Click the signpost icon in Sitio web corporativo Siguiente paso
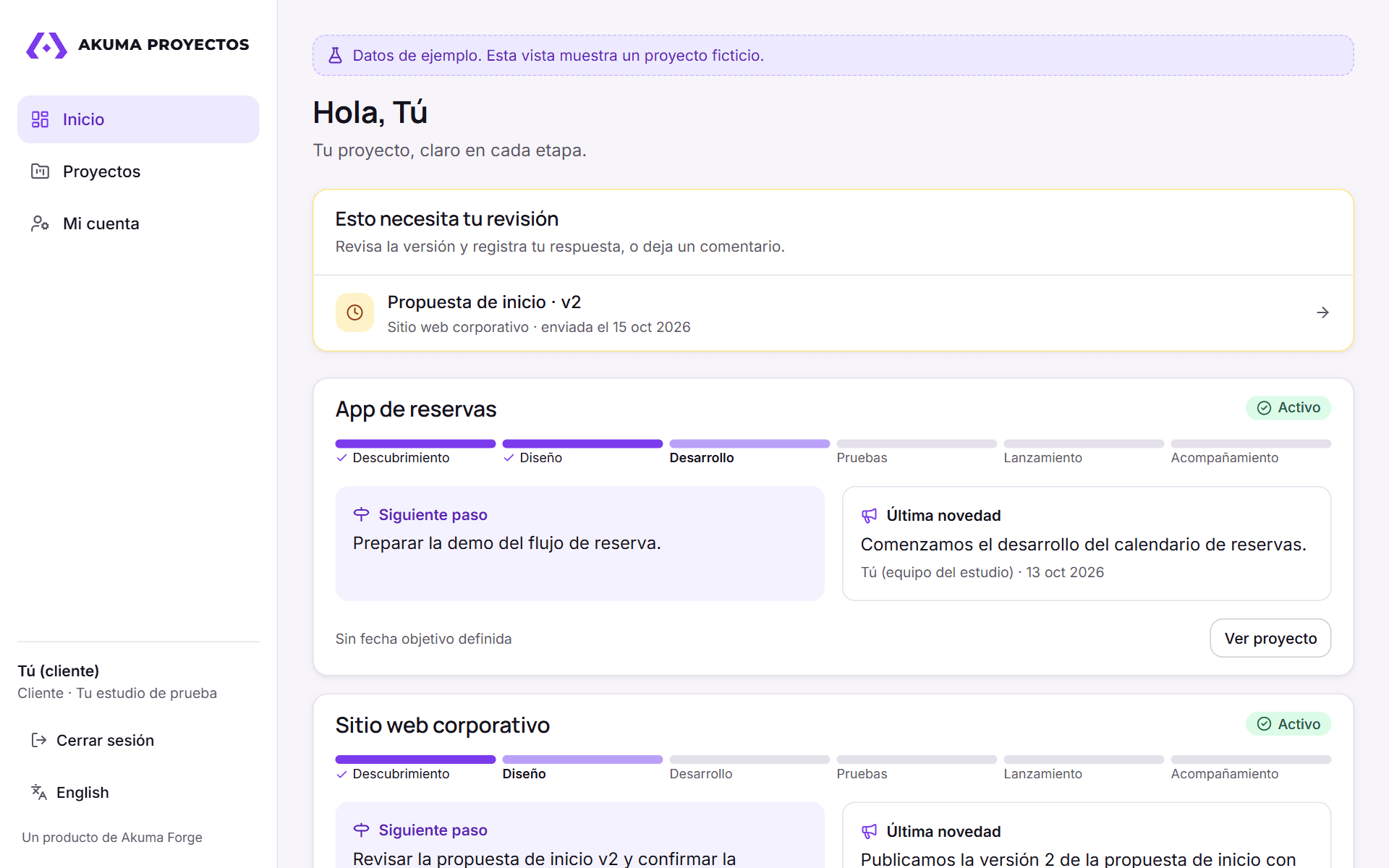 [361, 830]
